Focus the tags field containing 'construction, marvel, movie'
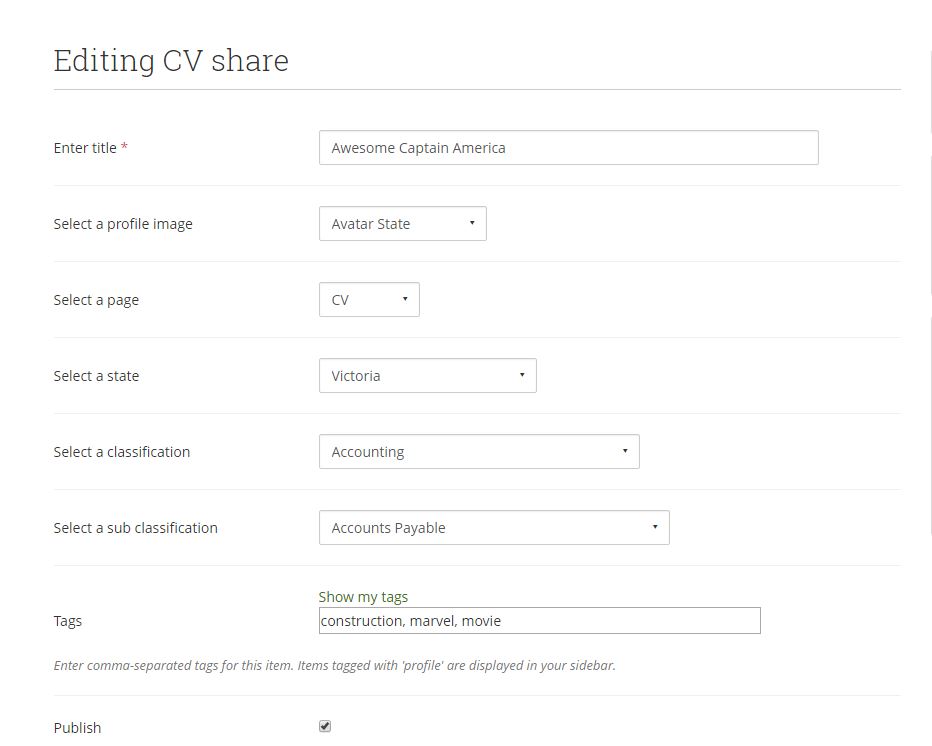This screenshot has height=746, width=932. coord(539,621)
